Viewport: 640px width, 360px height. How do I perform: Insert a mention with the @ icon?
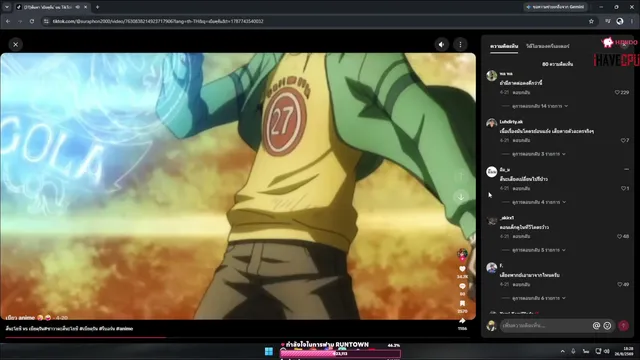pos(596,326)
